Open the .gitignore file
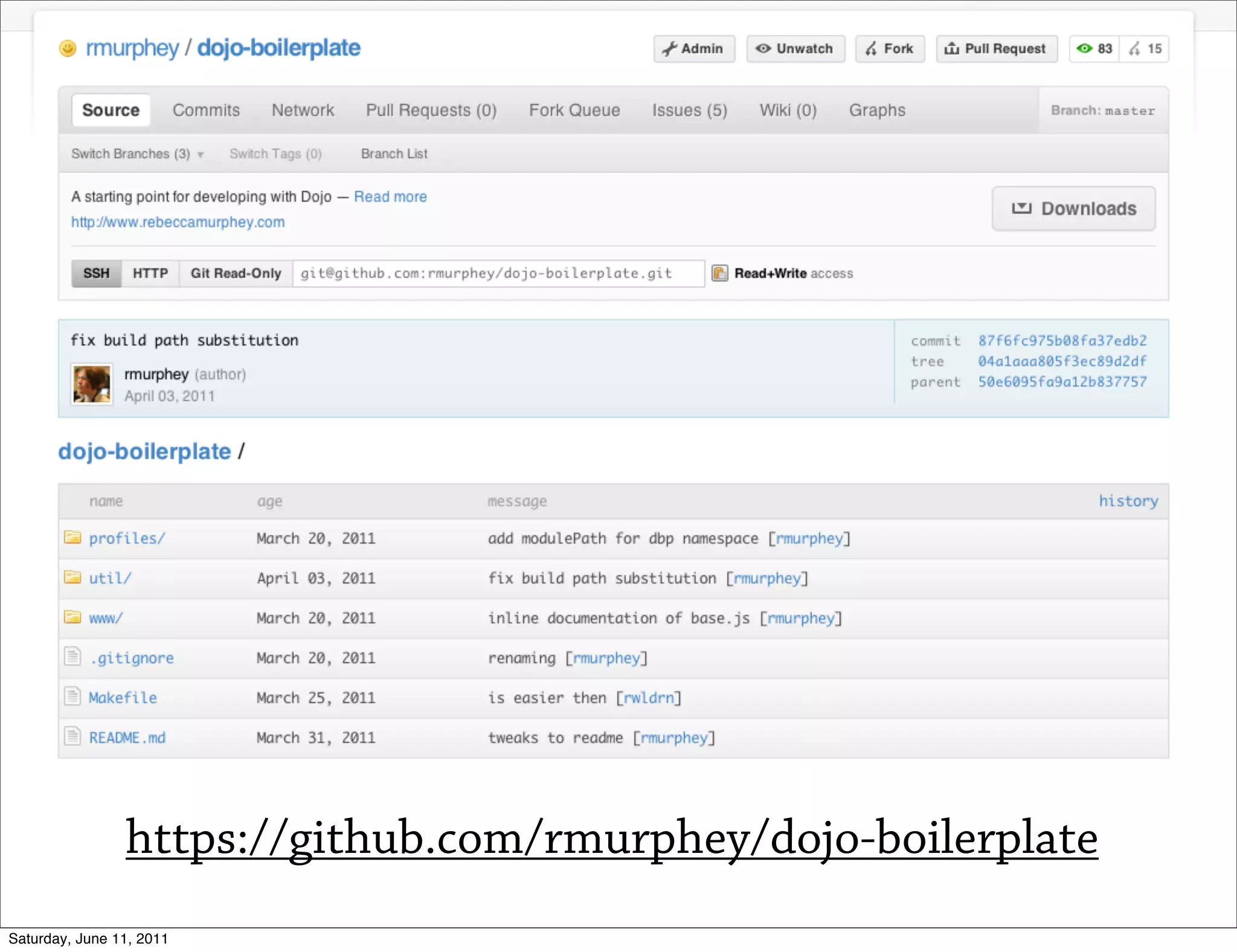The image size is (1237, 952). pyautogui.click(x=132, y=658)
